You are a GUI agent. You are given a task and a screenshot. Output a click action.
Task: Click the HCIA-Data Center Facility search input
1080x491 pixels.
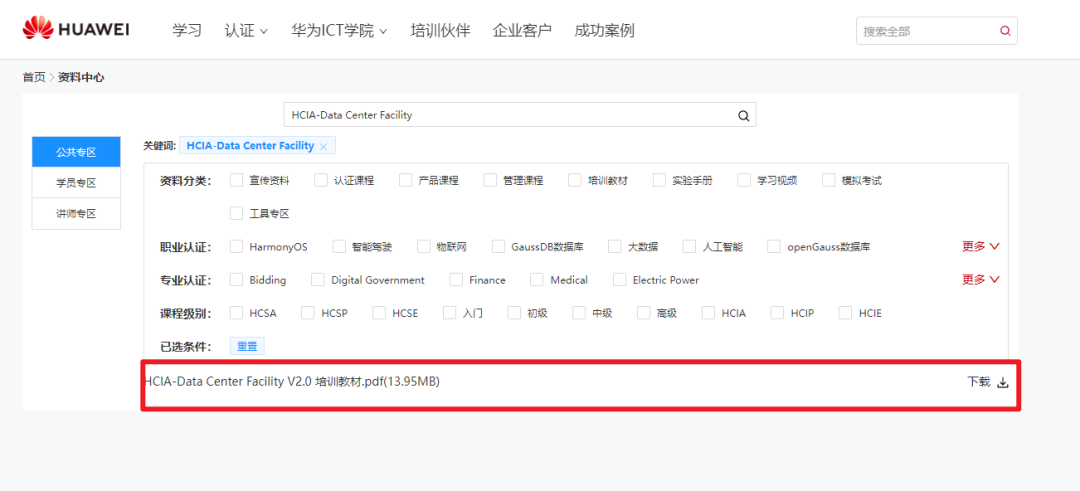[x=520, y=115]
